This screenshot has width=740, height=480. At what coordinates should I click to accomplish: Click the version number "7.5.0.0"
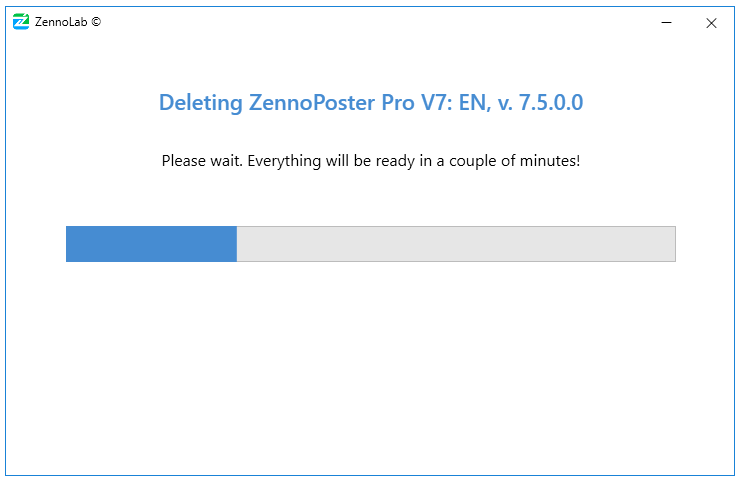click(548, 102)
